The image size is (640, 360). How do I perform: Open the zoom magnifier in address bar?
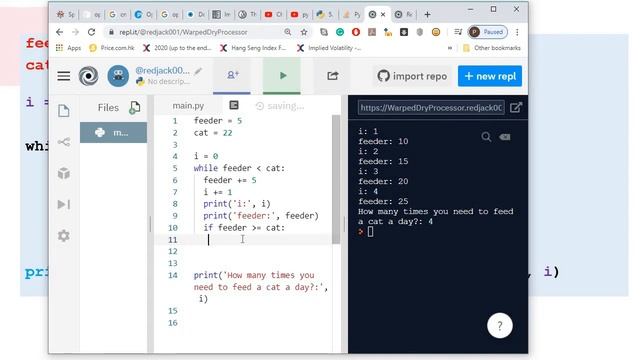click(288, 32)
